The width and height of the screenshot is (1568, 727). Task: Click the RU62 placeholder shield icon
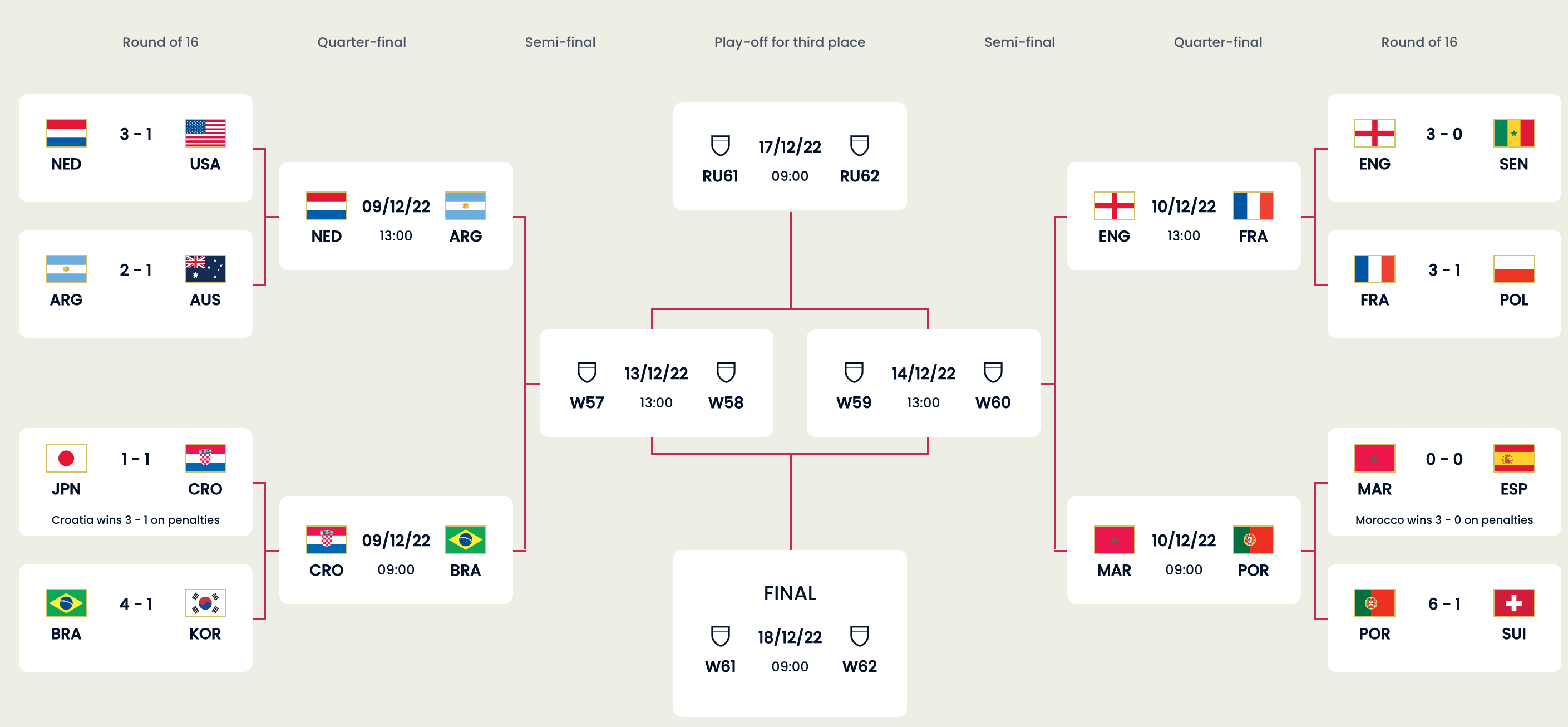(x=860, y=145)
